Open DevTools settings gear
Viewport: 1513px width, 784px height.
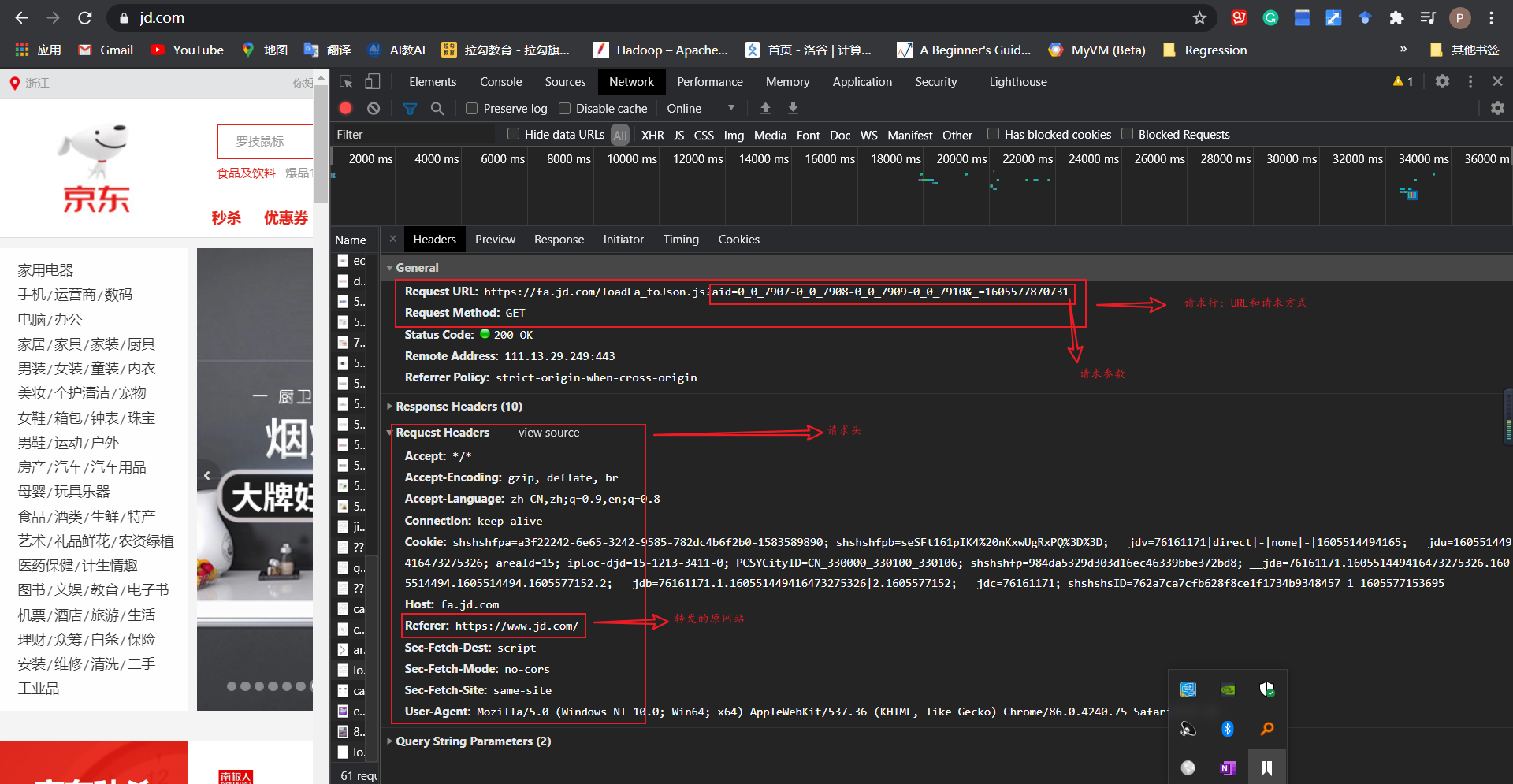1442,81
